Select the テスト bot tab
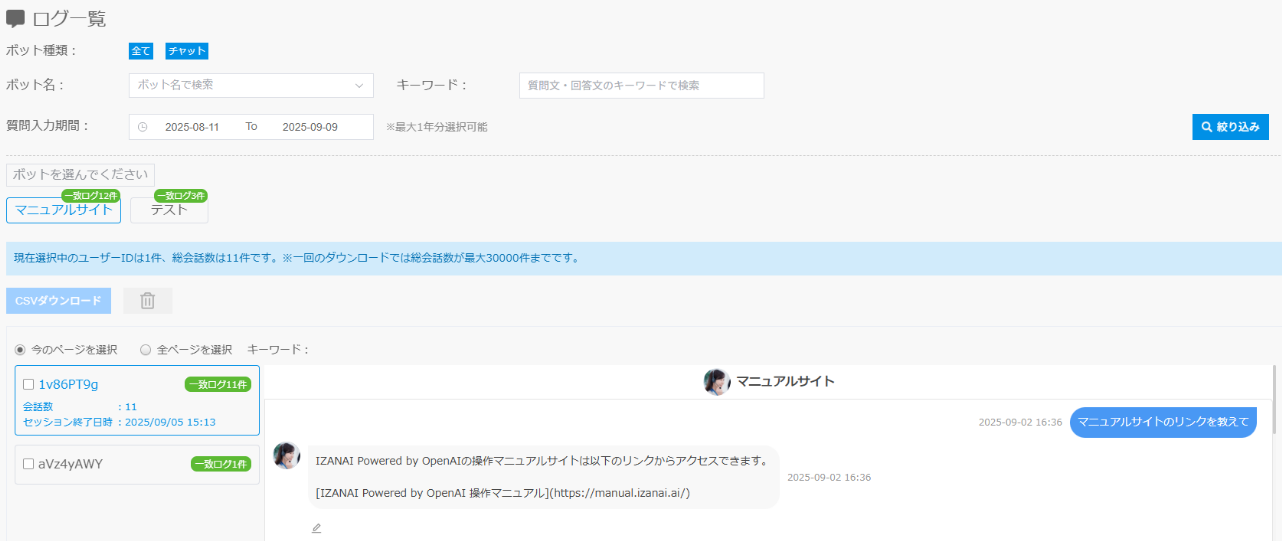 tap(169, 210)
